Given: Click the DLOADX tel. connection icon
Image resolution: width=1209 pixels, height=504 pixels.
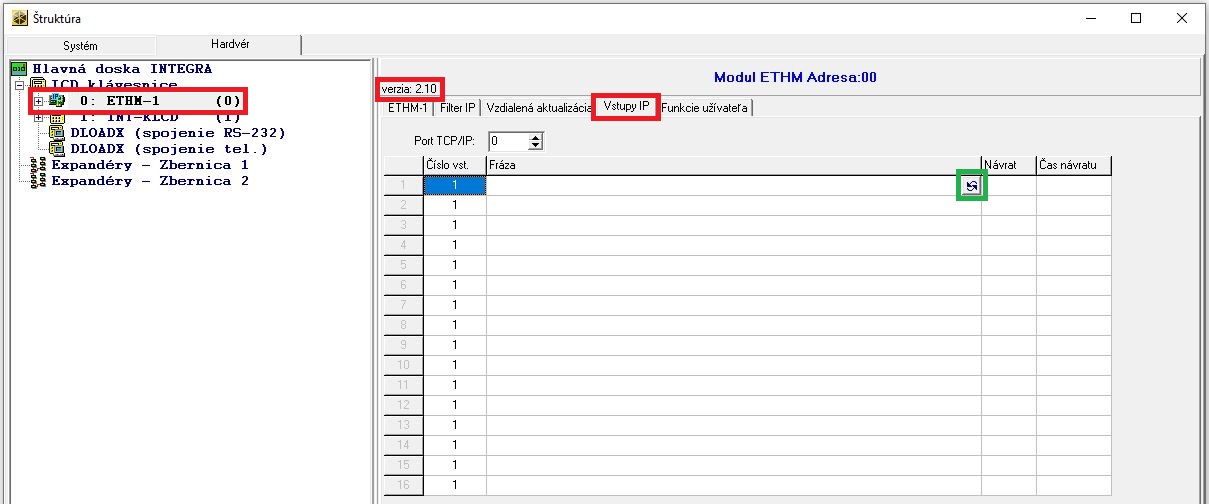Looking at the screenshot, I should 57,149.
